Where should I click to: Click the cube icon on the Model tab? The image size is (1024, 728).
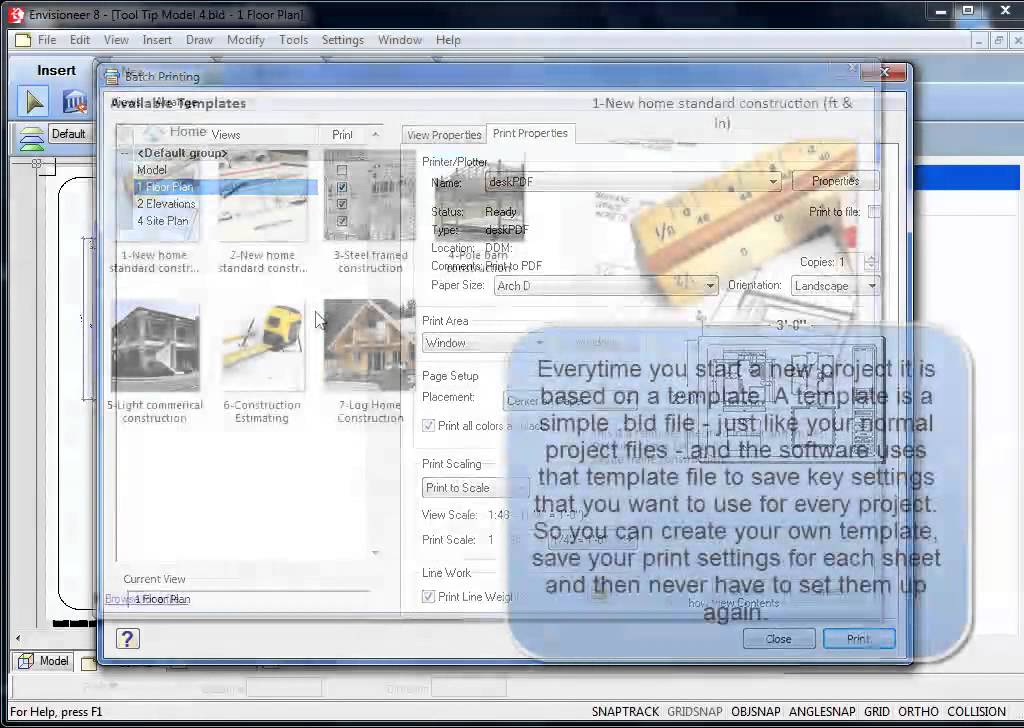point(25,661)
